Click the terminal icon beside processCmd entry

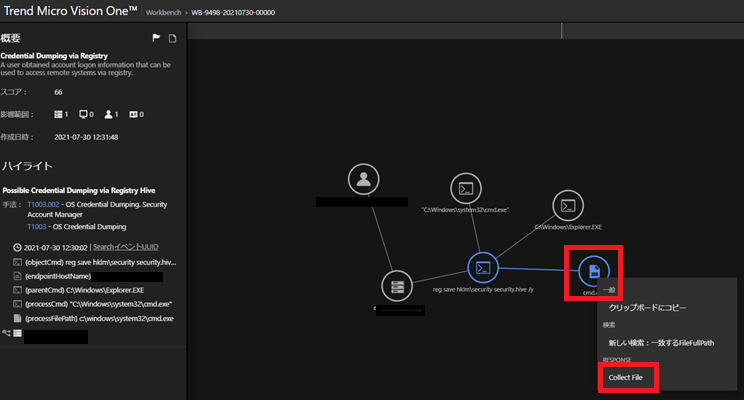click(x=18, y=304)
